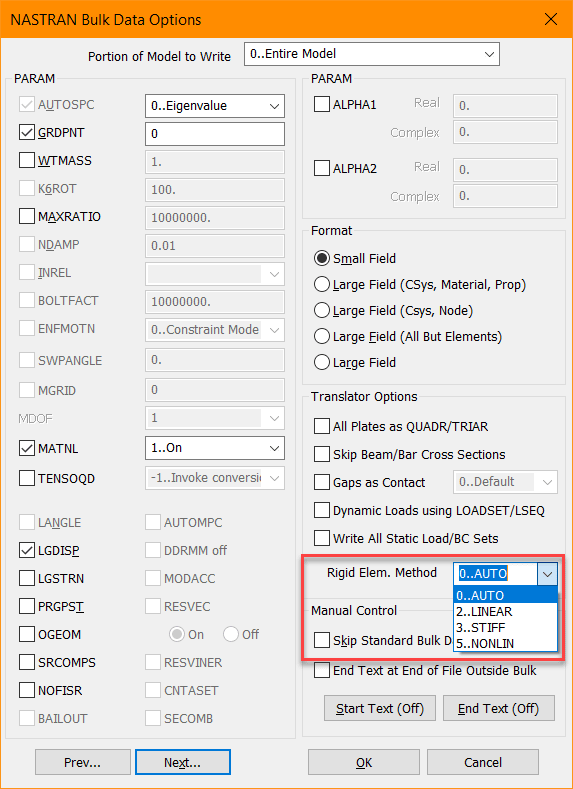
Task: Choose 2..LINEAR in the rigid element list
Action: tap(506, 611)
